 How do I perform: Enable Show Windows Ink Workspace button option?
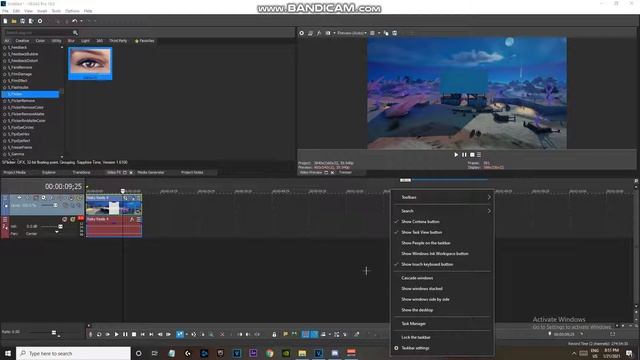pos(442,253)
